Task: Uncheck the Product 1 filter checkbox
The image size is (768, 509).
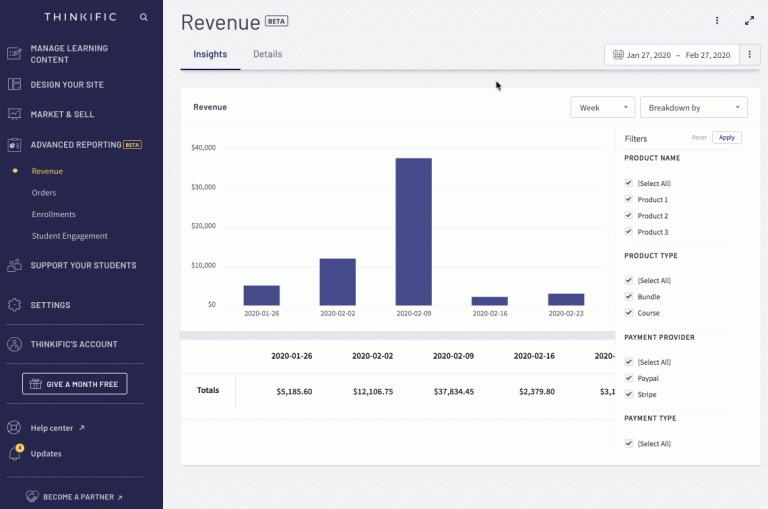Action: click(x=628, y=200)
